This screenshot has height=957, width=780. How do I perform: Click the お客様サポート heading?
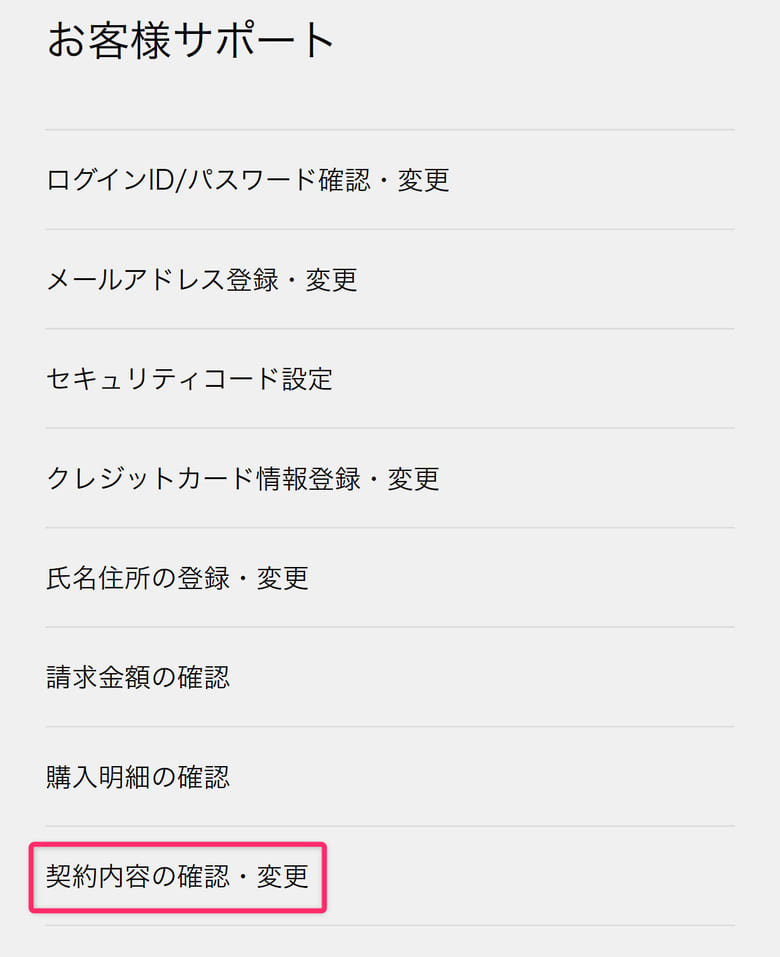point(191,41)
